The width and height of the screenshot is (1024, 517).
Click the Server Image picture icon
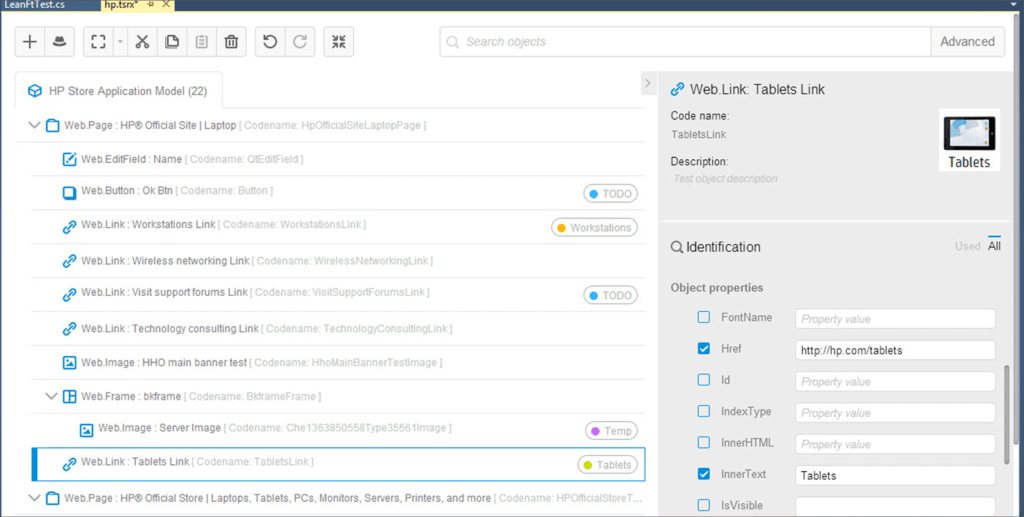click(x=86, y=430)
